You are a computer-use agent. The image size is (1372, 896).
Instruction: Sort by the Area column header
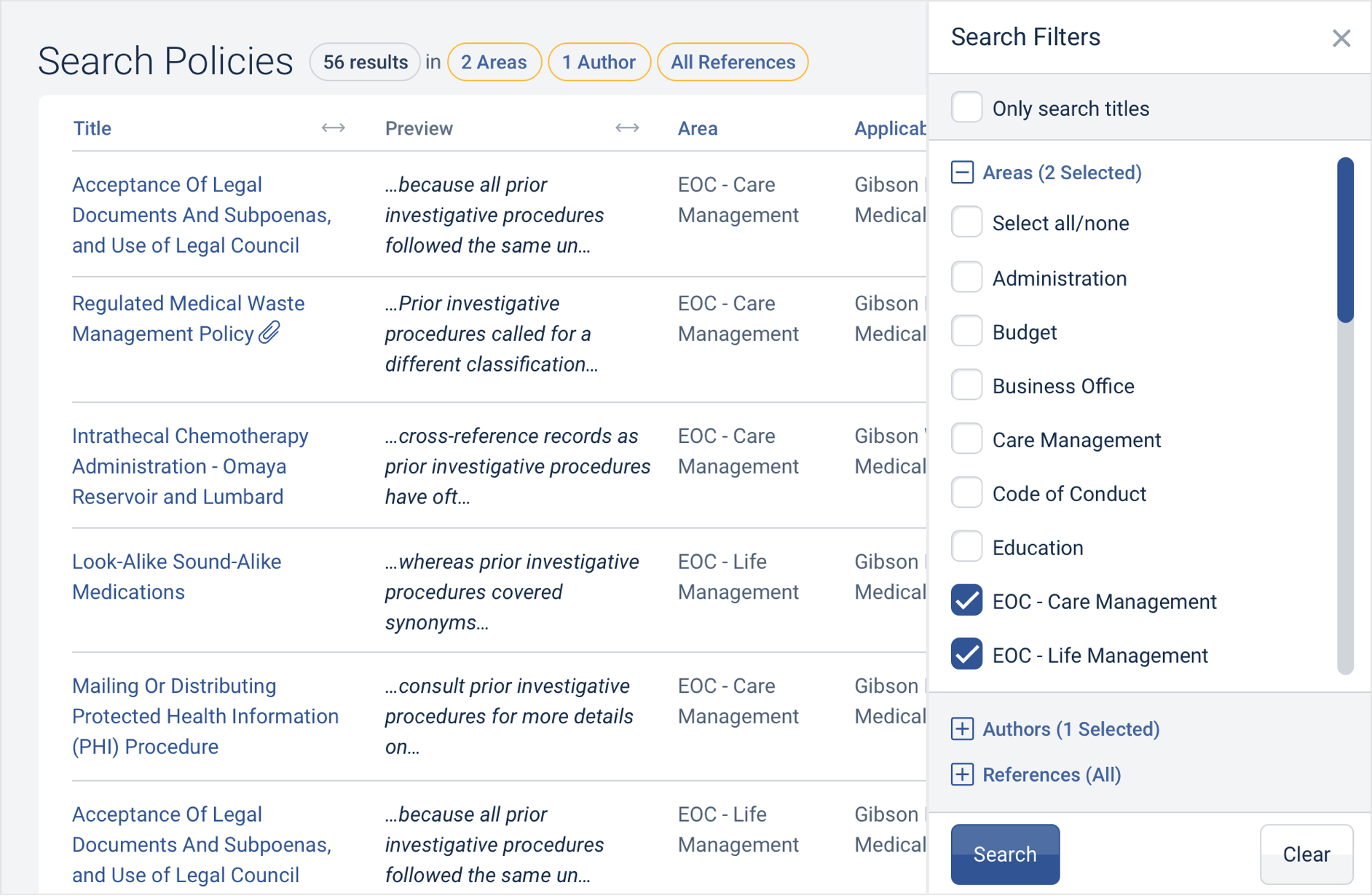698,128
